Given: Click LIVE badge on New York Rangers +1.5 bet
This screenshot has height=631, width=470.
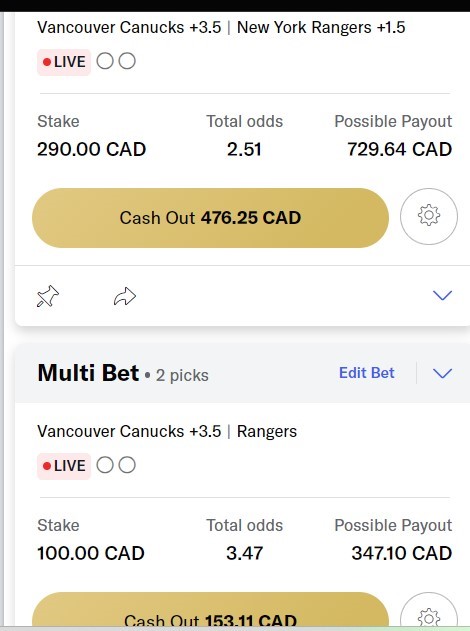Looking at the screenshot, I should [x=64, y=62].
